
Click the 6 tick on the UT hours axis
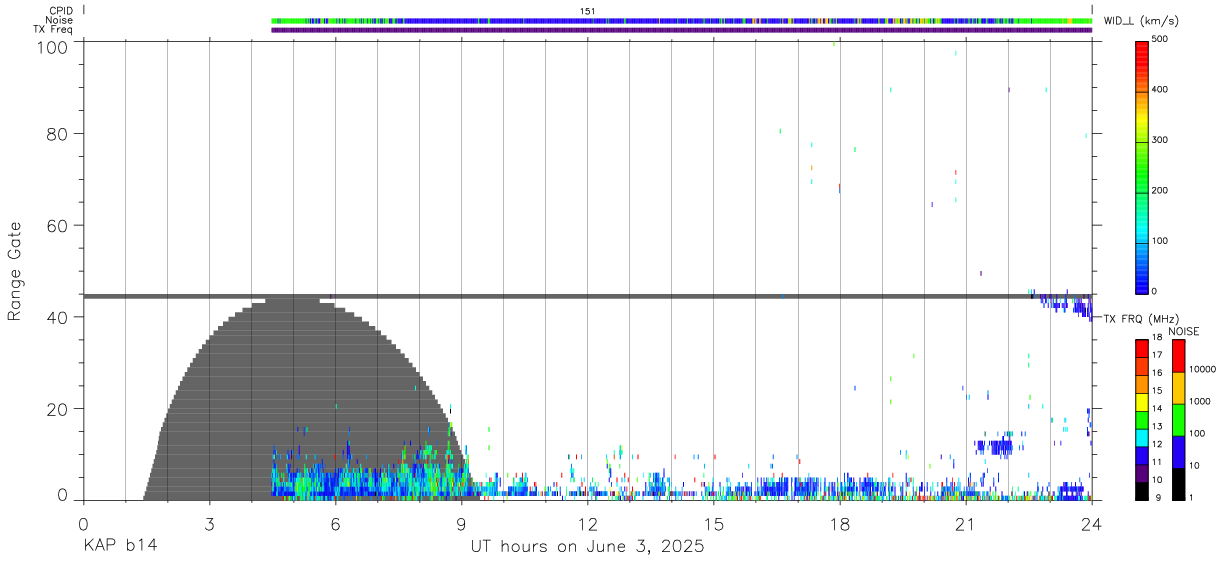click(335, 524)
